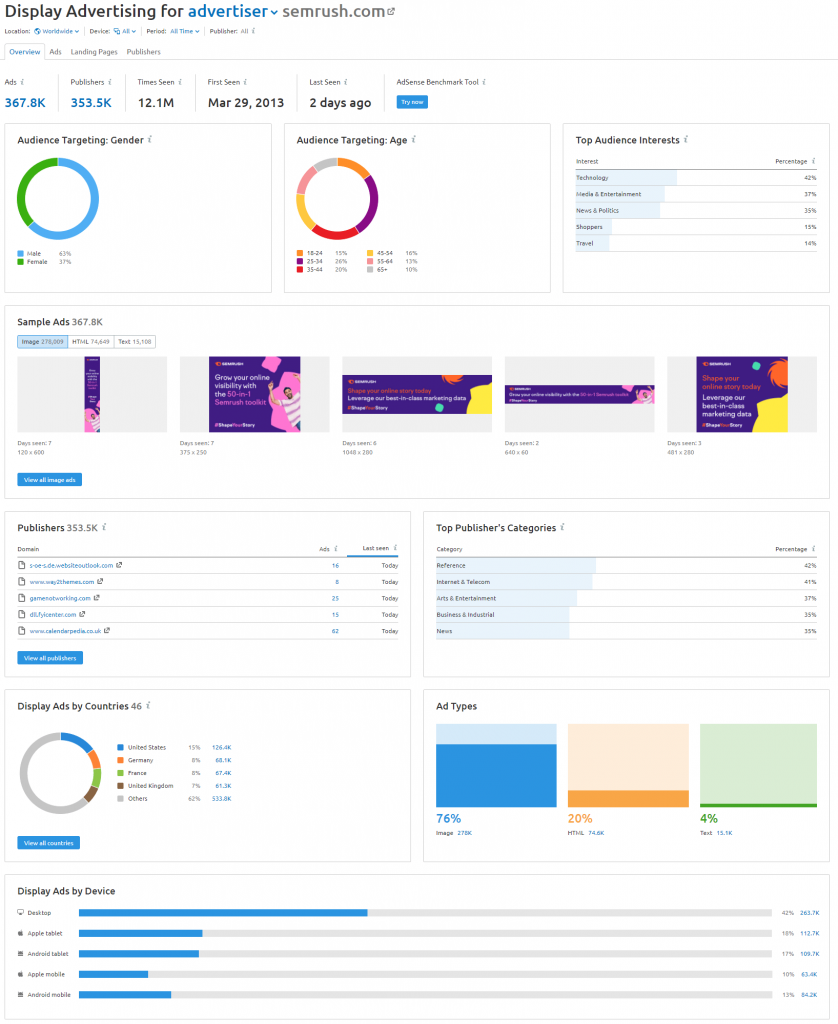Open external link icon for gamenotworking.com
The image size is (838, 1024).
(97, 598)
